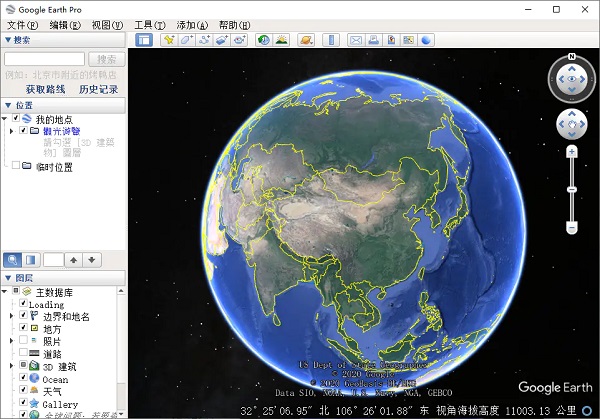Expand the 3D 建筑 layer arrow
The width and height of the screenshot is (600, 419).
point(11,366)
